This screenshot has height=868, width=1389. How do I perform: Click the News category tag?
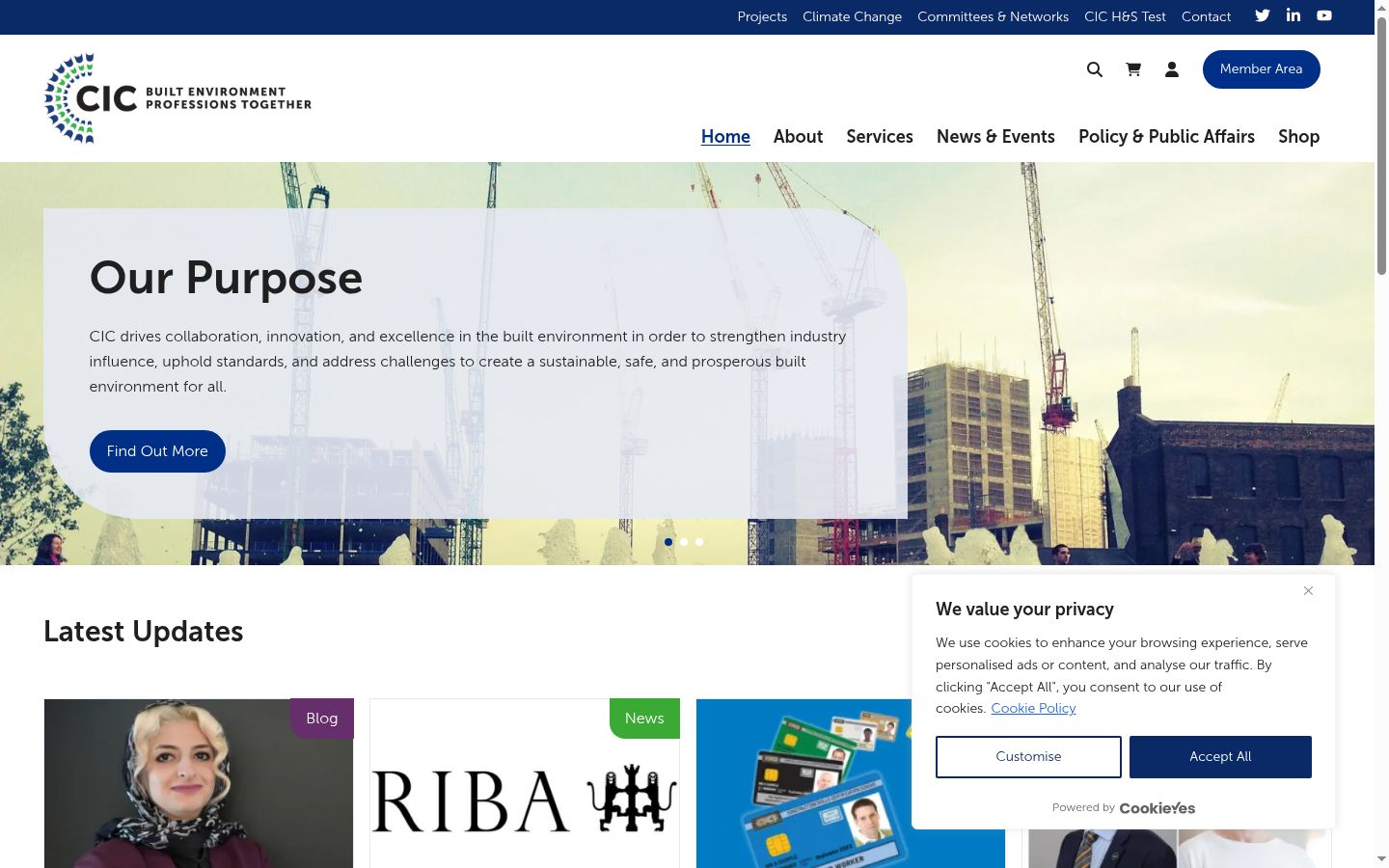pos(644,719)
